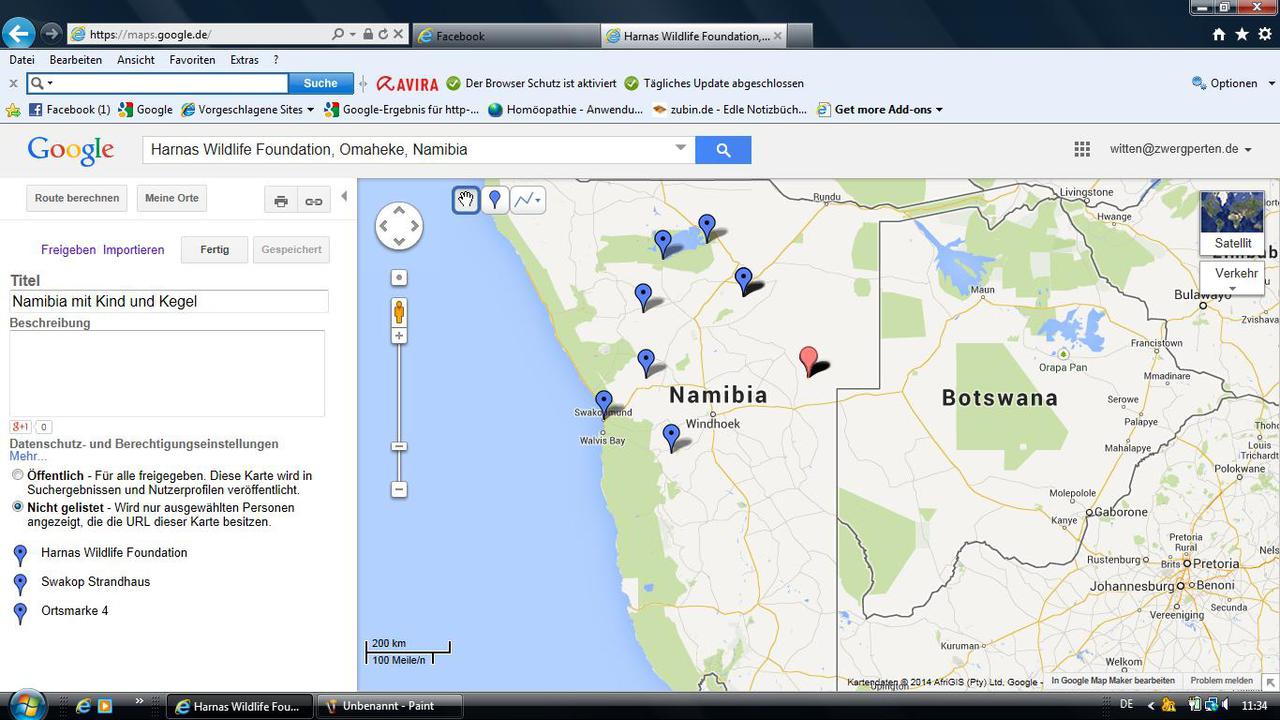Click the Importieren link
This screenshot has width=1280, height=720.
point(133,250)
